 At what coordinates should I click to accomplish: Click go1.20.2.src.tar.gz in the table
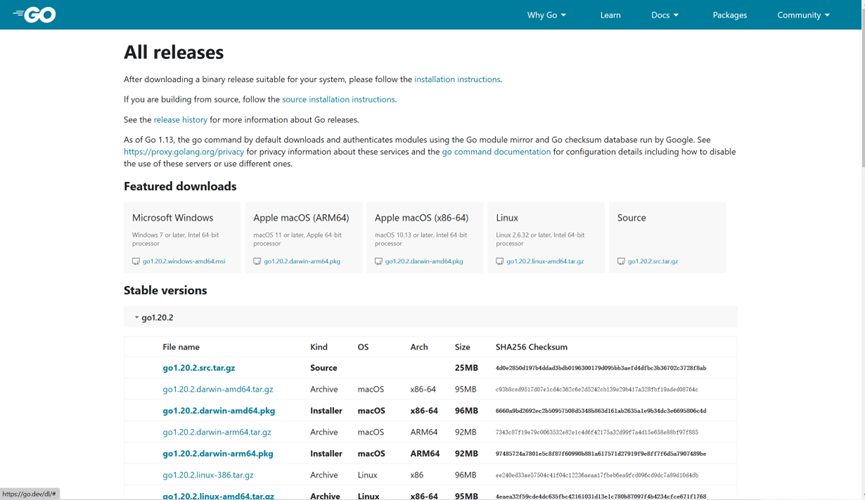point(199,368)
